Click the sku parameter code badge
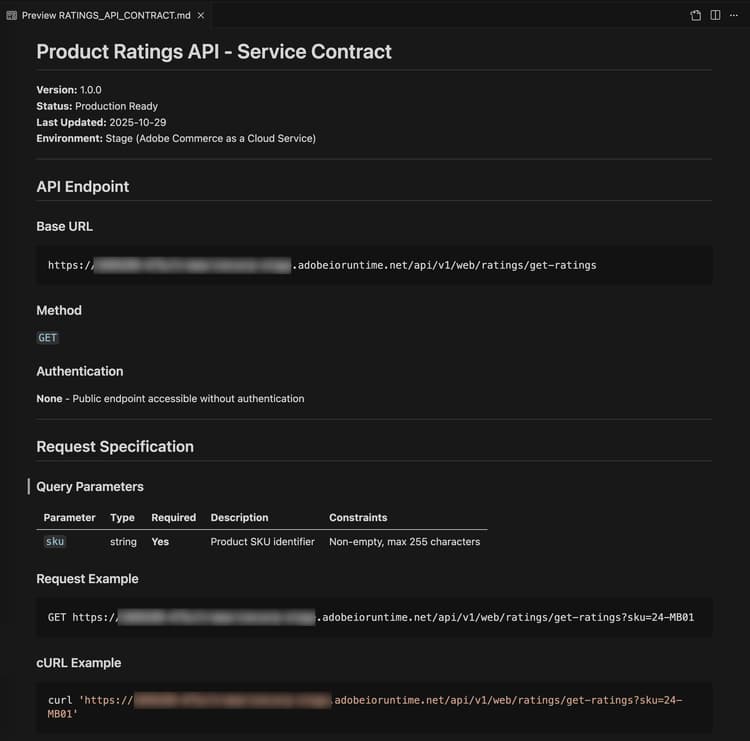 pos(55,542)
